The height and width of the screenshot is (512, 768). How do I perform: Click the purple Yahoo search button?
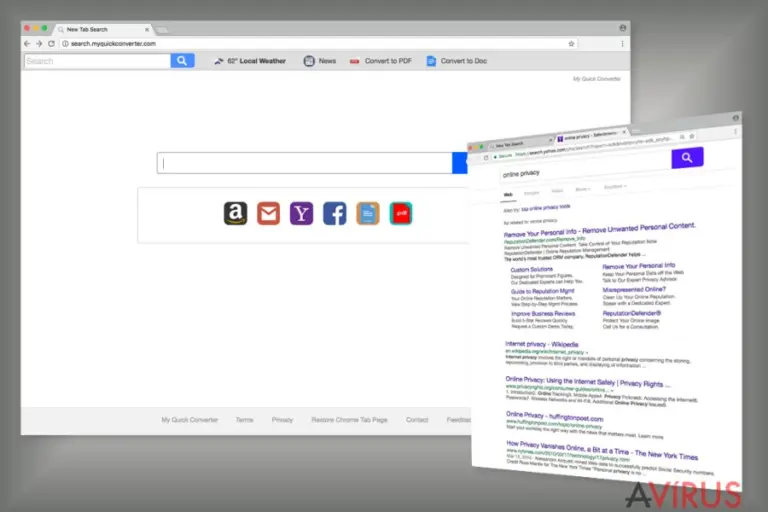coord(687,157)
